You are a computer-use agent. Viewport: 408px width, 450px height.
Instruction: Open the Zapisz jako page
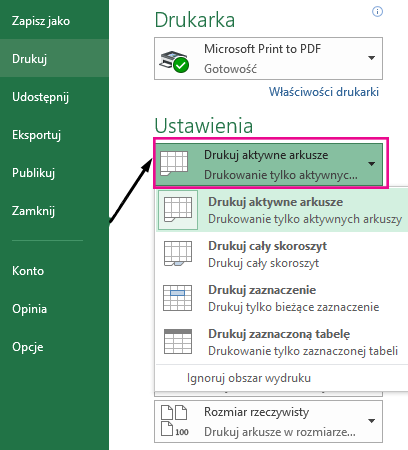[x=41, y=21]
